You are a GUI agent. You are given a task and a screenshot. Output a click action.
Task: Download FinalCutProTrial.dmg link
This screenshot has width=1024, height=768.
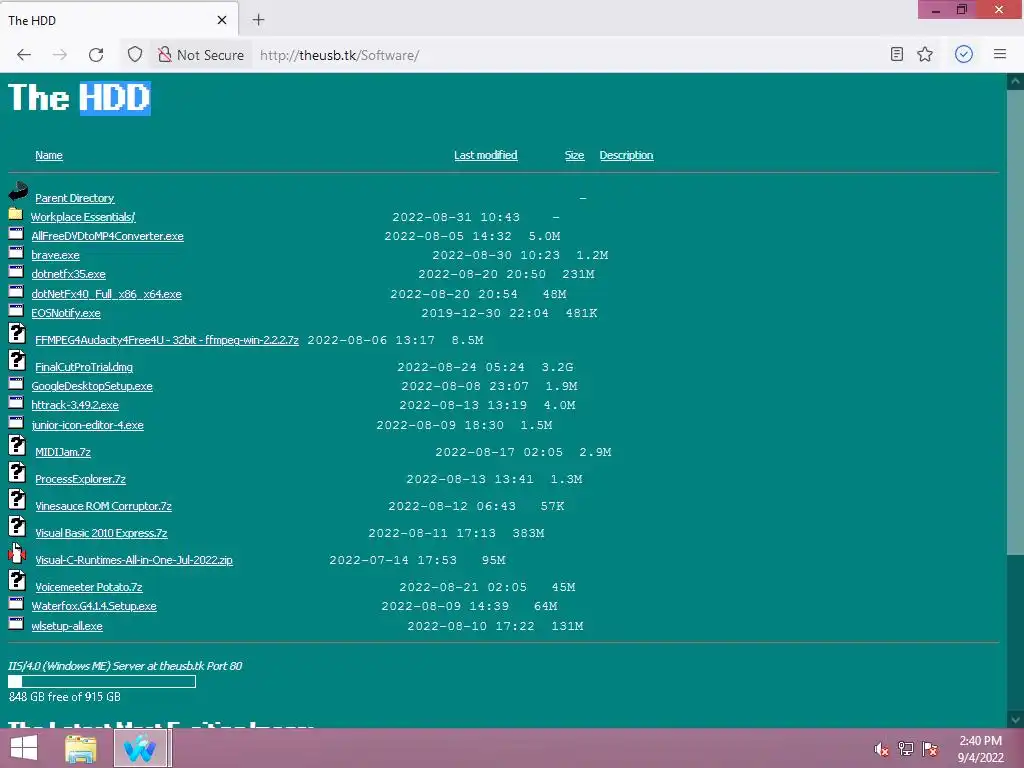pyautogui.click(x=84, y=367)
